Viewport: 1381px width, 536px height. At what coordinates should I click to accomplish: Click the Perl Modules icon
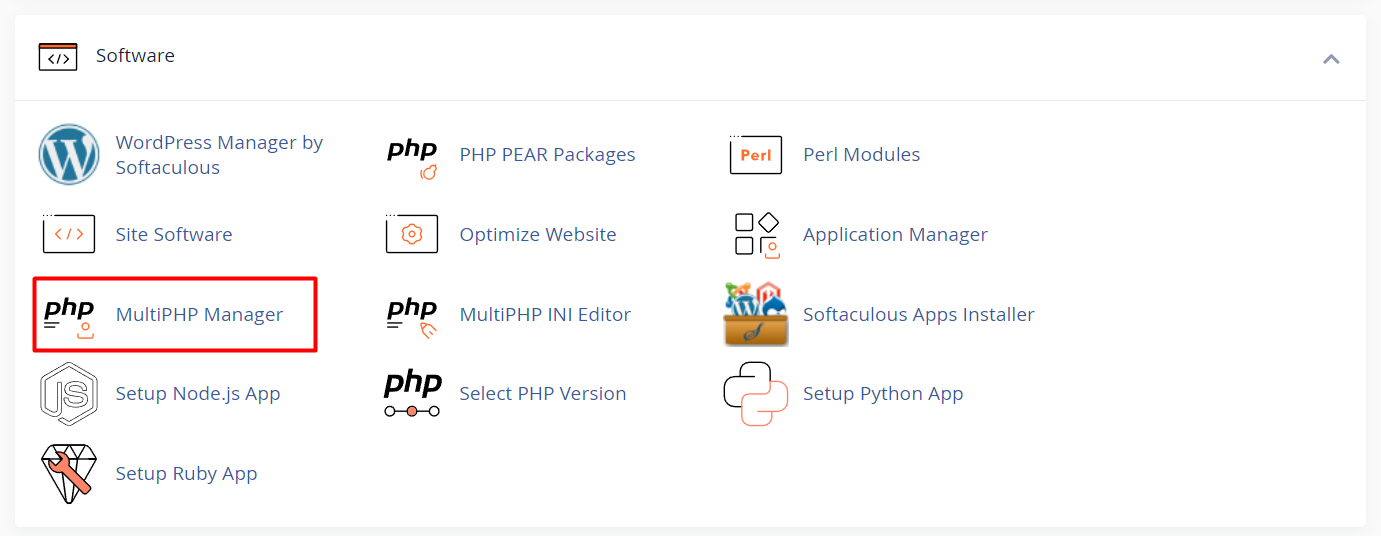[756, 155]
